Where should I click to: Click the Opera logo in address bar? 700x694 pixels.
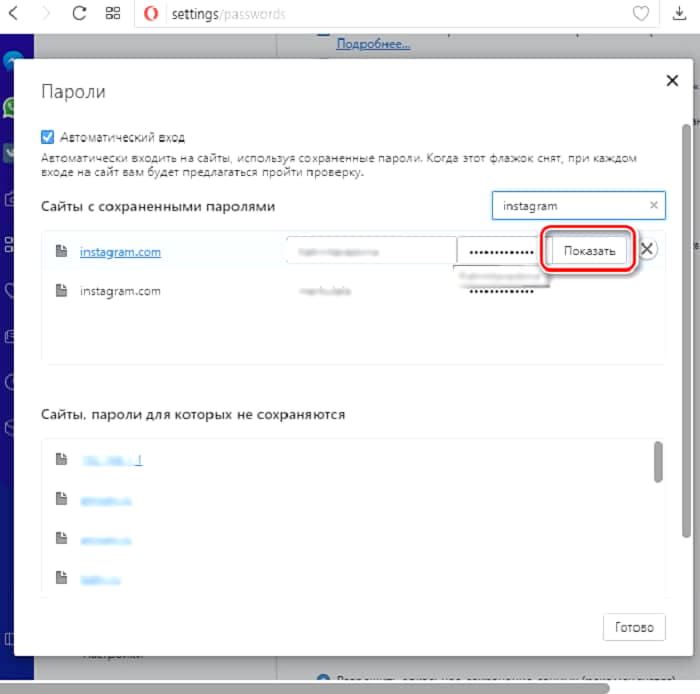[151, 14]
